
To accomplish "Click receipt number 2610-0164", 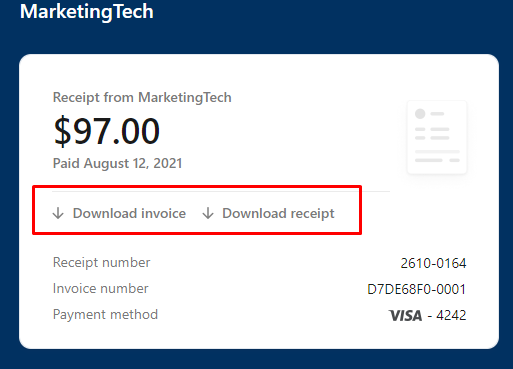I will [433, 263].
